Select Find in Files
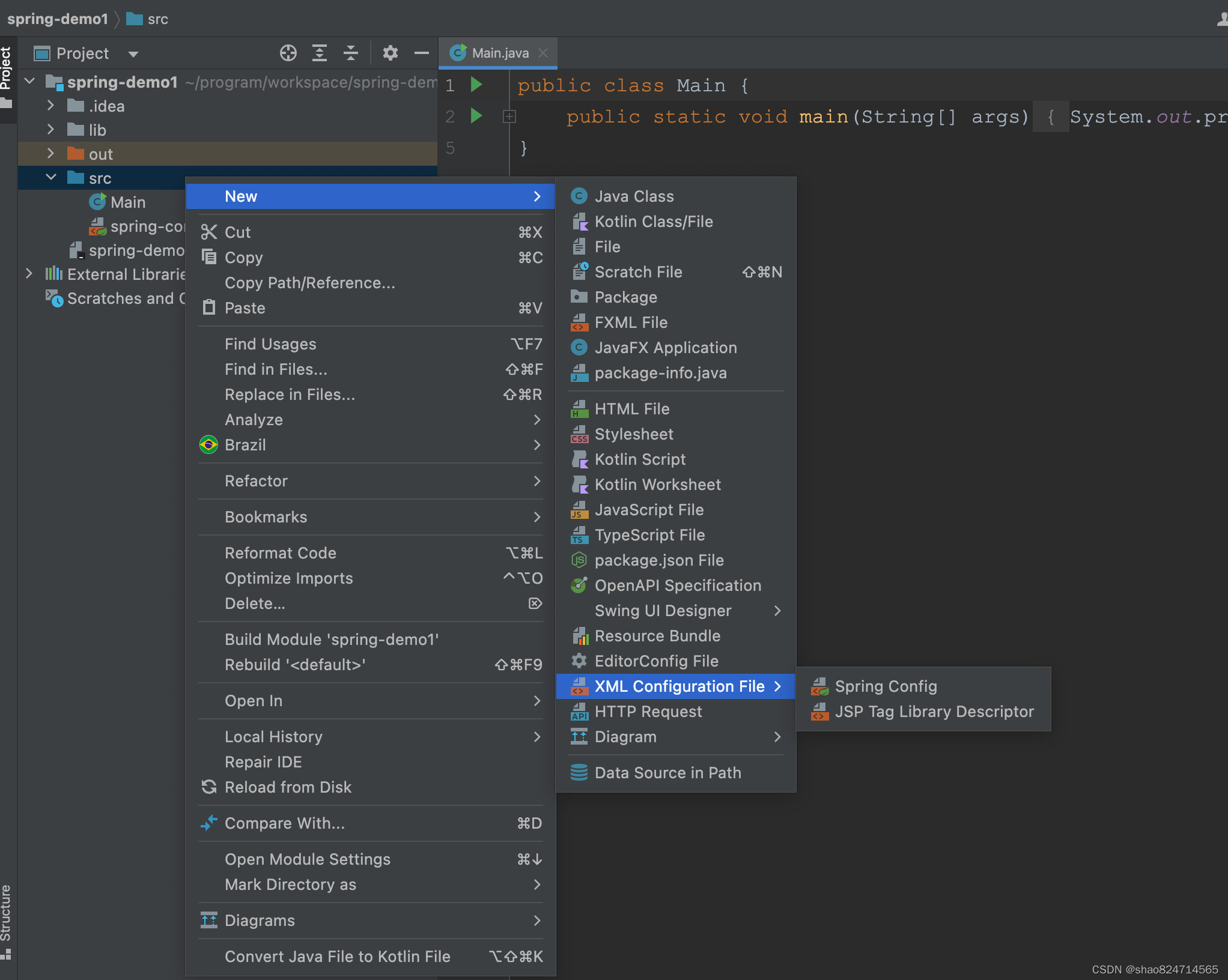 [x=370, y=369]
